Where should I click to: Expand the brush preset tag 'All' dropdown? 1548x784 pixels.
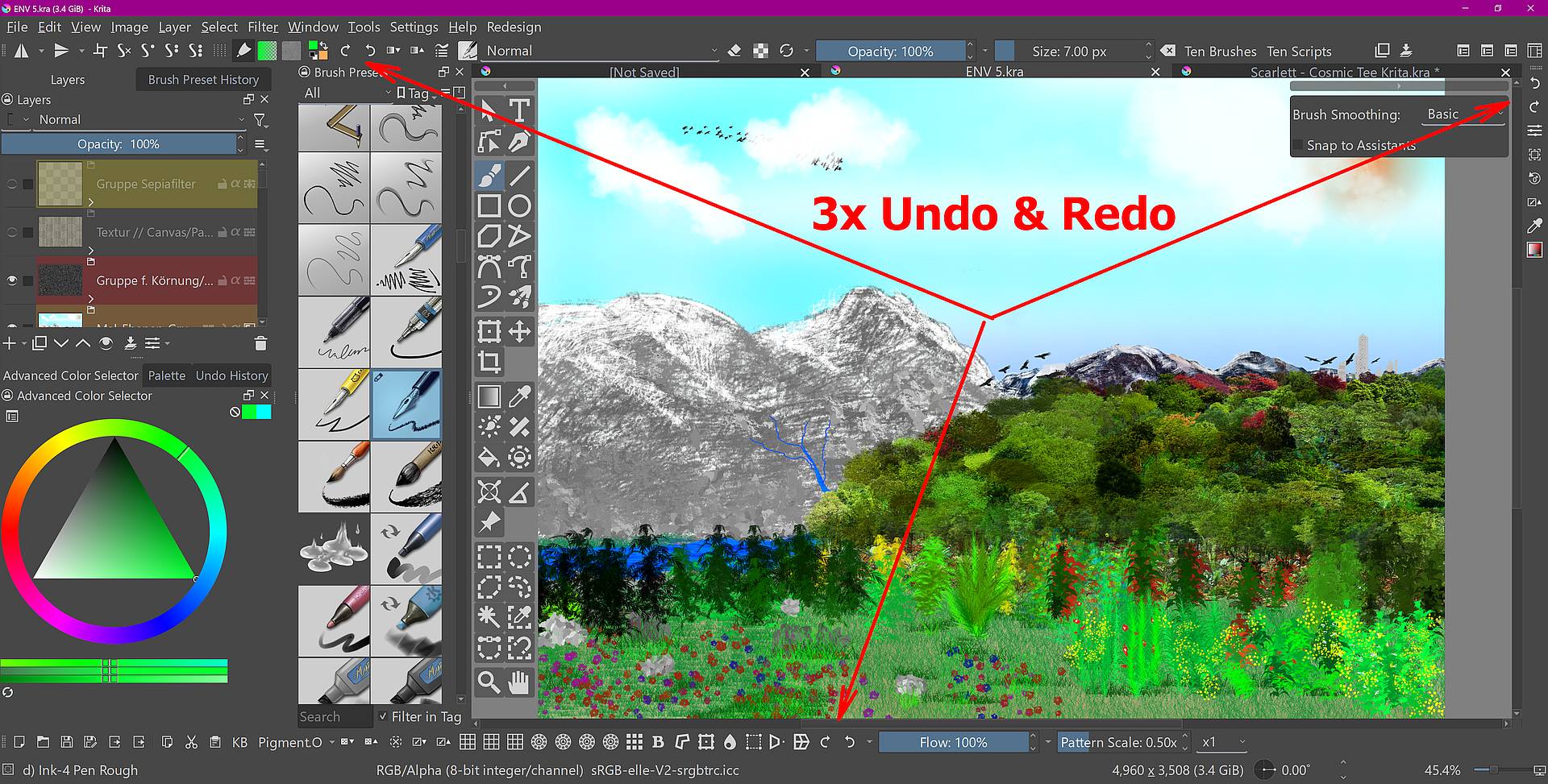[347, 93]
